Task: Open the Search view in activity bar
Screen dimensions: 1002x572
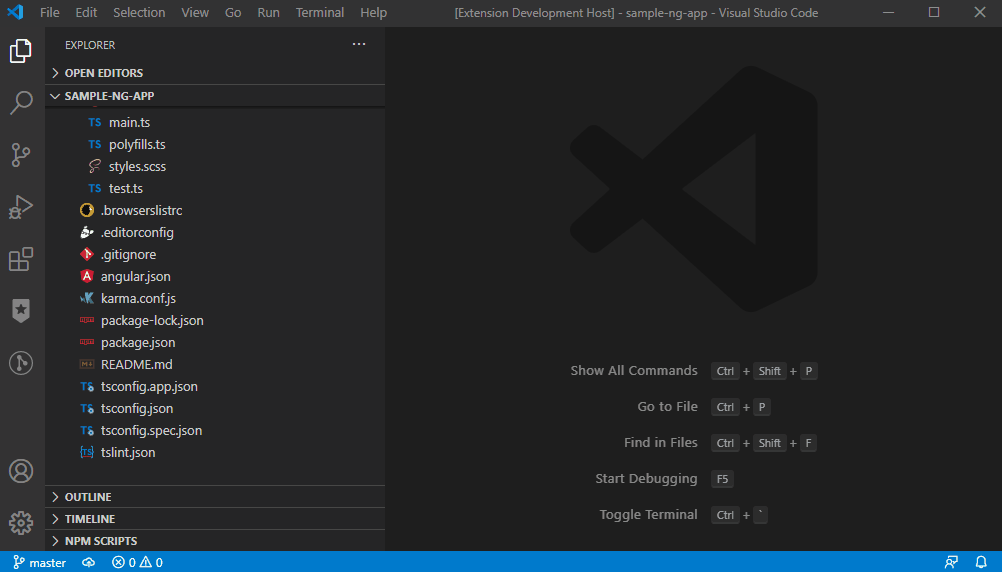Action: tap(20, 102)
